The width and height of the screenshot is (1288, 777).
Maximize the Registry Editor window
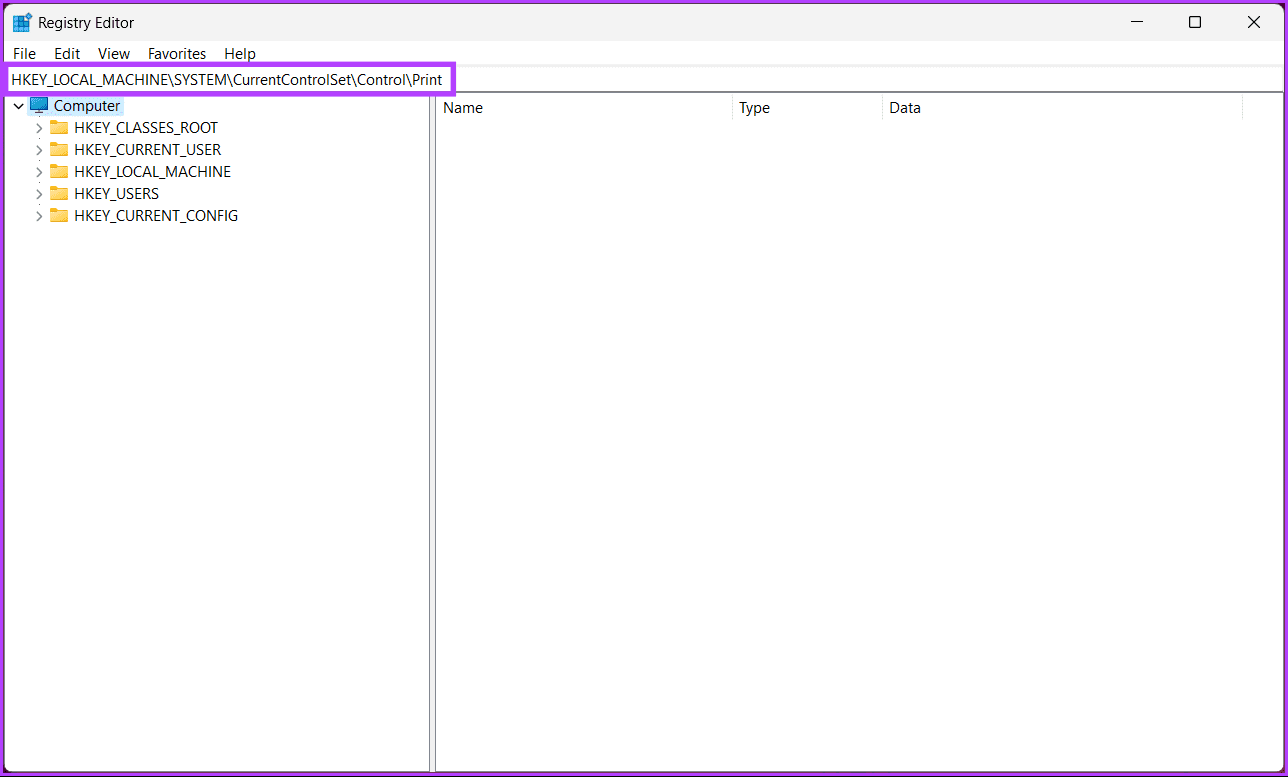pos(1194,22)
